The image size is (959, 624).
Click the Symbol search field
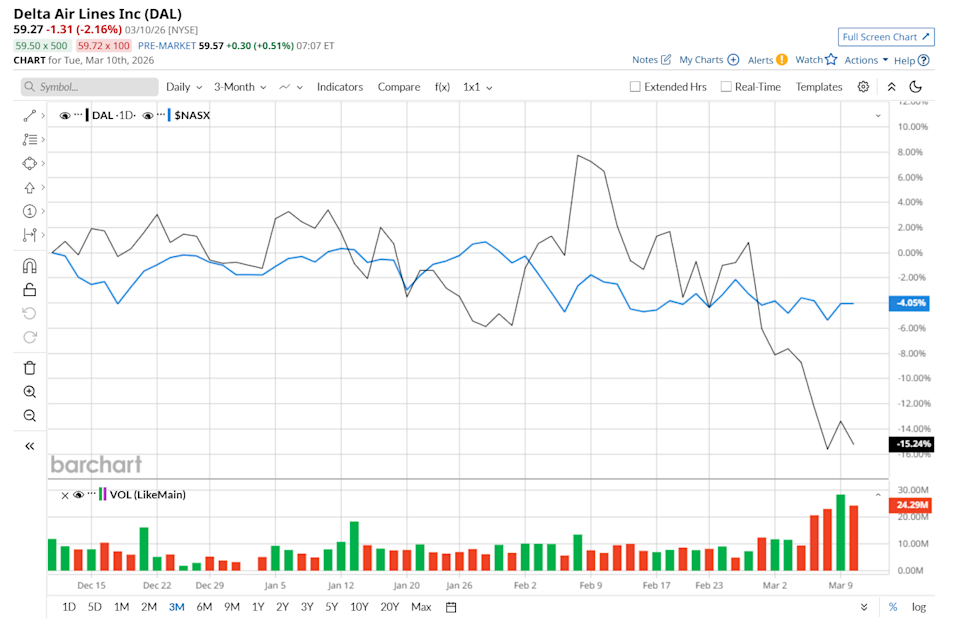[x=88, y=87]
